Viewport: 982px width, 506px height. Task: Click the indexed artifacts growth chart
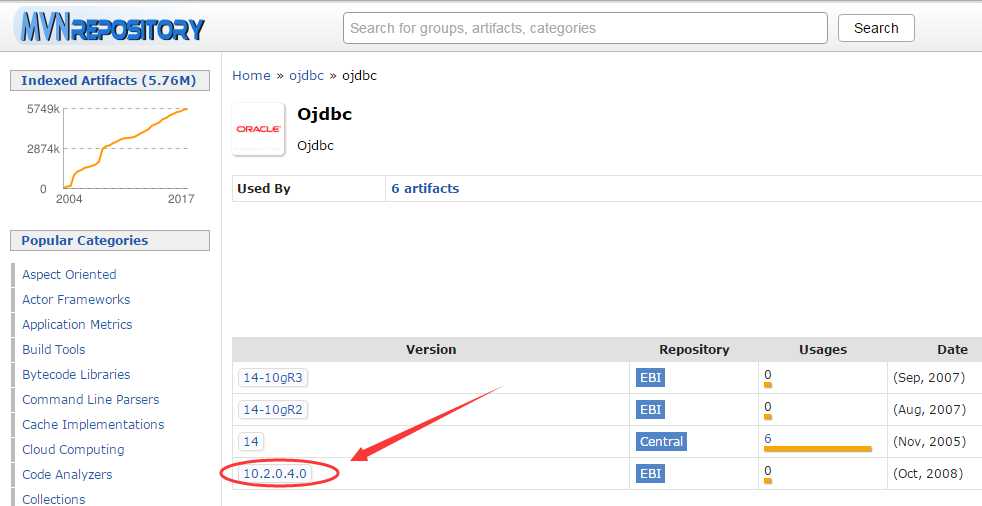pos(110,153)
